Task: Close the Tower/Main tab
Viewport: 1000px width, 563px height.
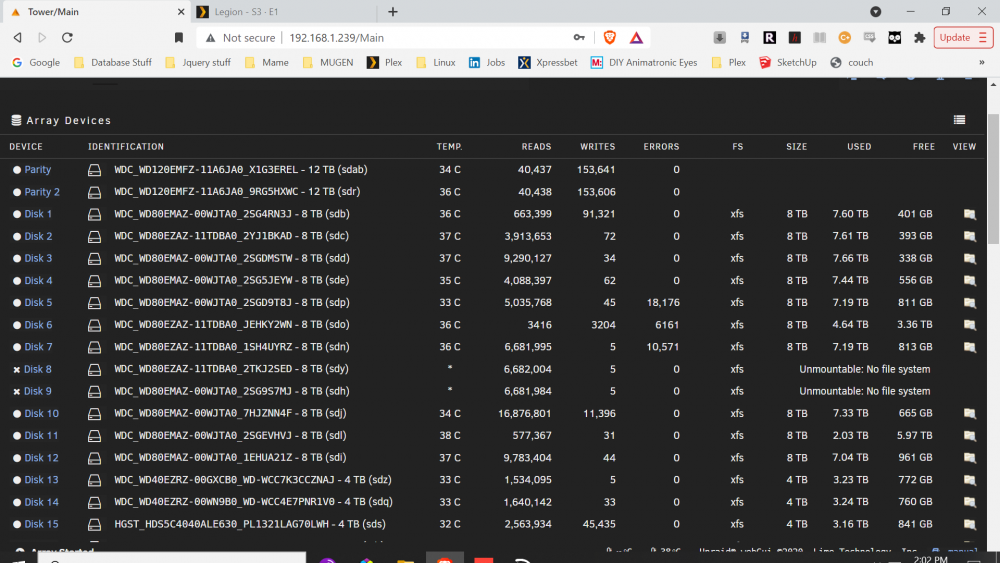Action: tap(180, 12)
